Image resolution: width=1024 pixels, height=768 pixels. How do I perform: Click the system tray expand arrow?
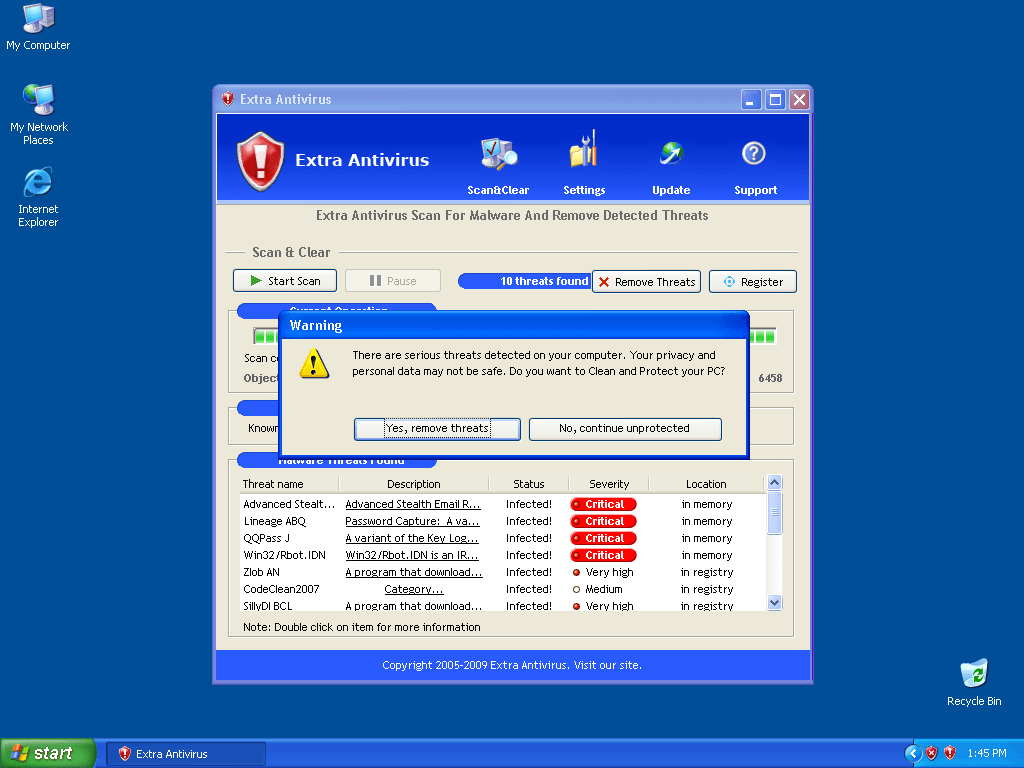(912, 753)
